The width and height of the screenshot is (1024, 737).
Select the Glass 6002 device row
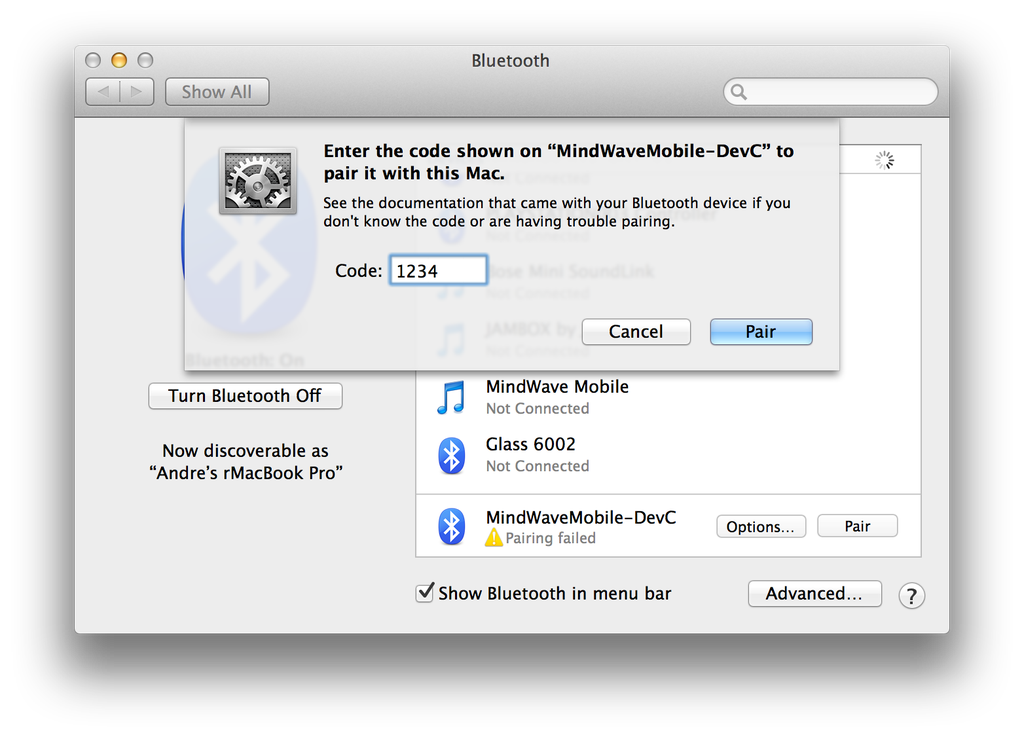[x=668, y=455]
